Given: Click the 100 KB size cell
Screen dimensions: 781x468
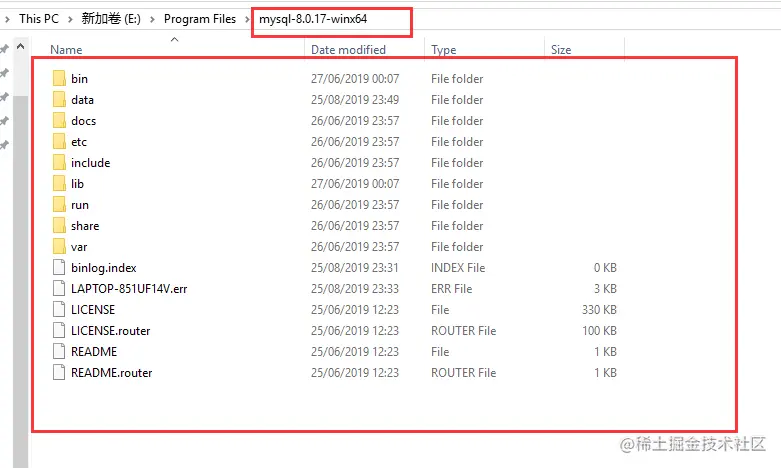Looking at the screenshot, I should (599, 331).
